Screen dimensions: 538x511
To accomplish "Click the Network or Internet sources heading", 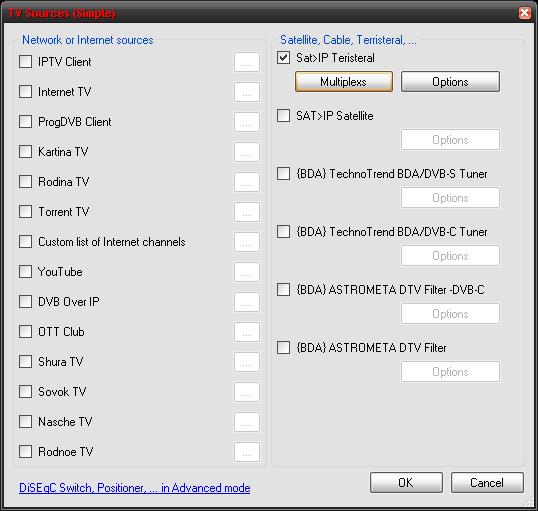I will coord(87,40).
